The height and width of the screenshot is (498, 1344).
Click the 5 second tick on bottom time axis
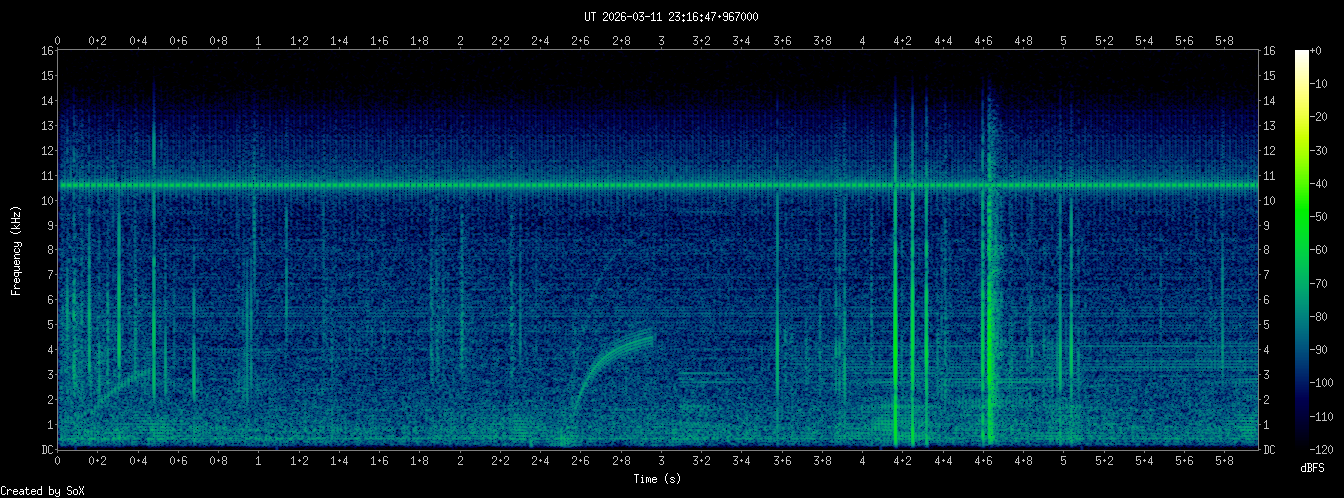(x=1064, y=462)
